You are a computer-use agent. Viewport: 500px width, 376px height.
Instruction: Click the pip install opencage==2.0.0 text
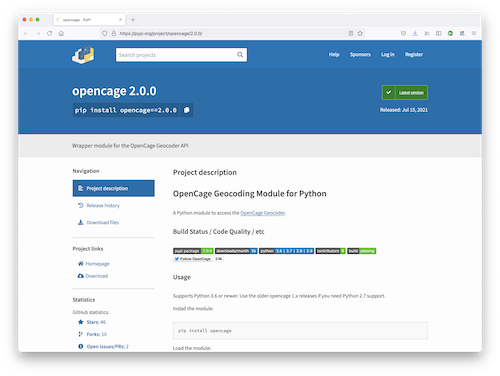coord(126,110)
